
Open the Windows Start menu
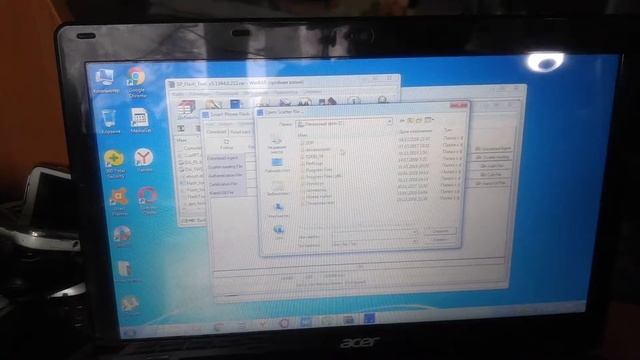130,333
